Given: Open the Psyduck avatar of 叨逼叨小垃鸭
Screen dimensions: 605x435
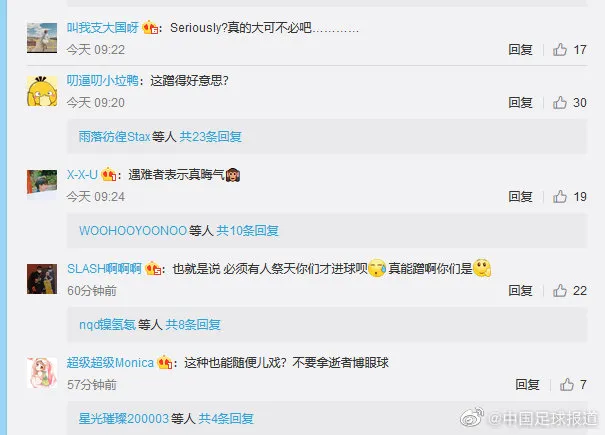Looking at the screenshot, I should point(42,91).
